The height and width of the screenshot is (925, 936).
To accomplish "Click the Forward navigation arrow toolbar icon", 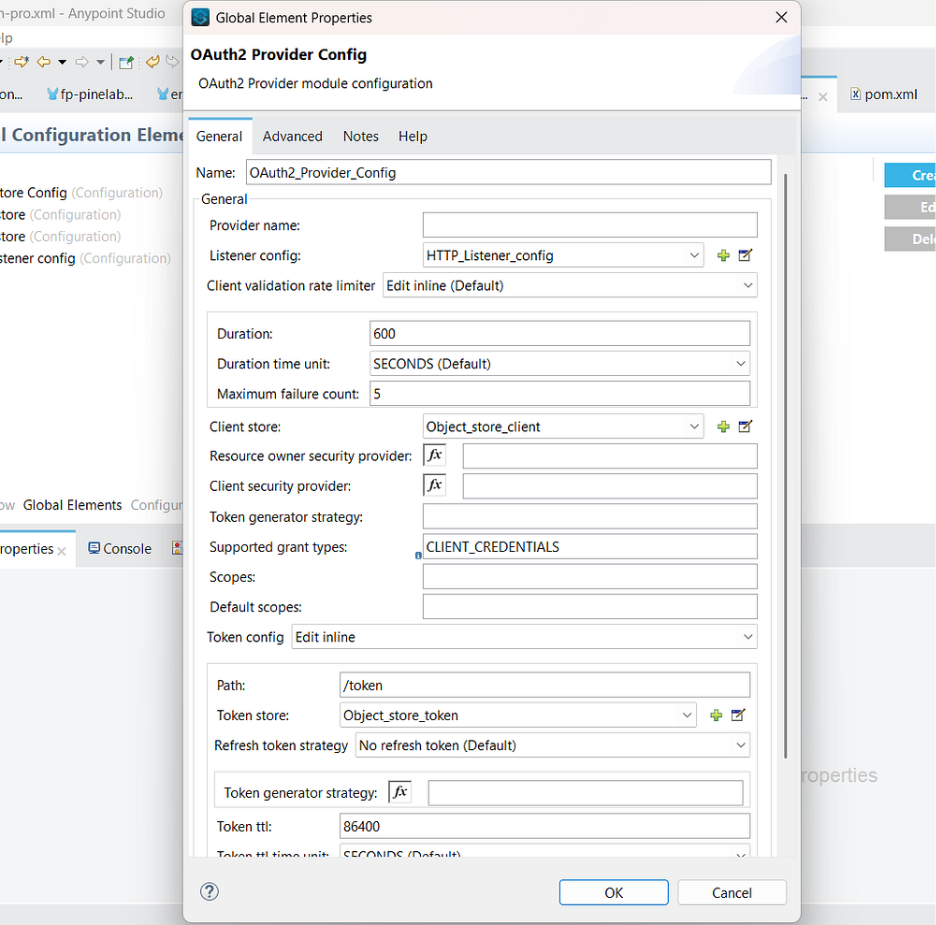I will 80,62.
